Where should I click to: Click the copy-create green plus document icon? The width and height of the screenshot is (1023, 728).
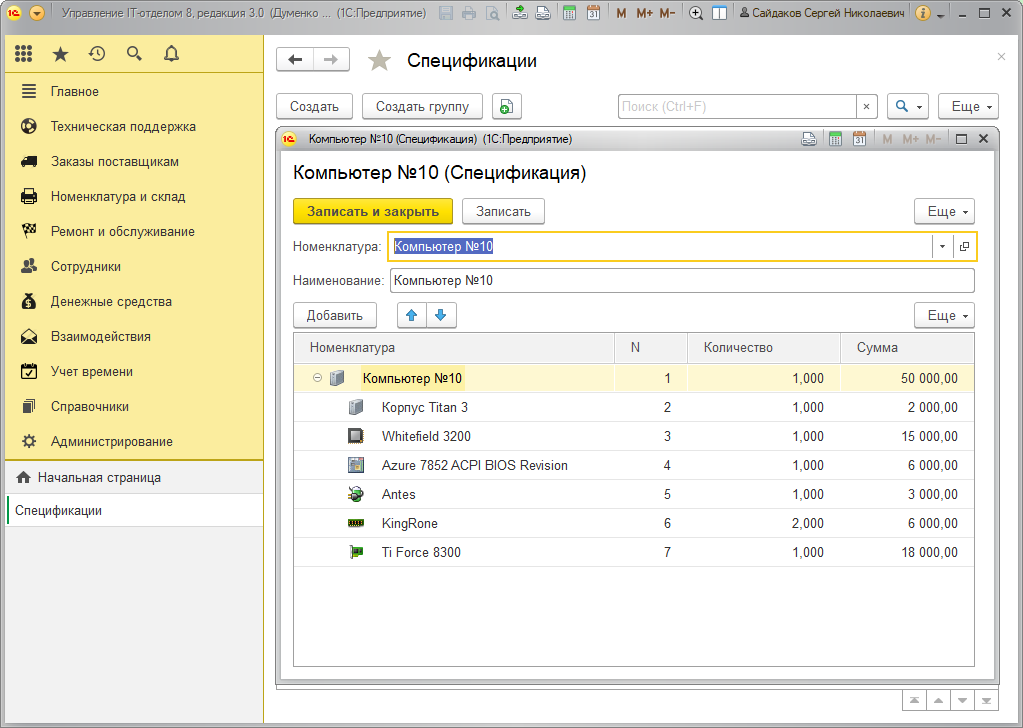pyautogui.click(x=506, y=106)
